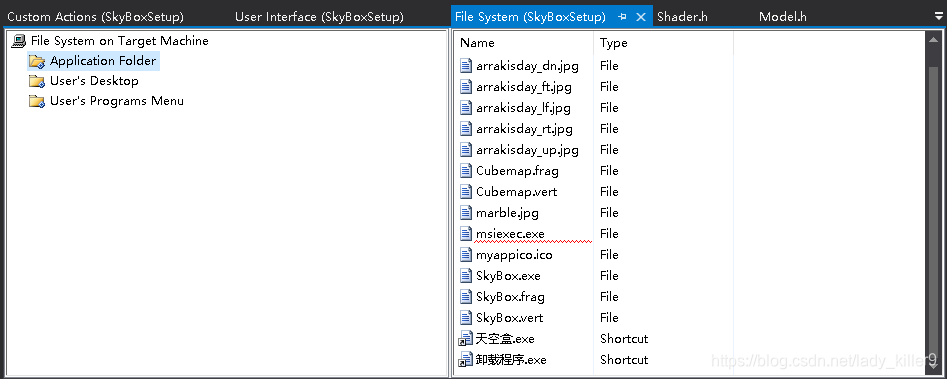Click the Shortcut type cell of 卸载程序.exe

click(624, 360)
